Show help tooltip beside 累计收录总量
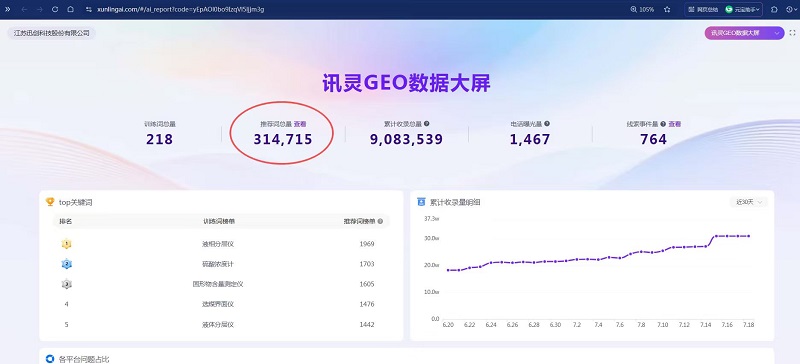This screenshot has width=800, height=364. coord(427,124)
